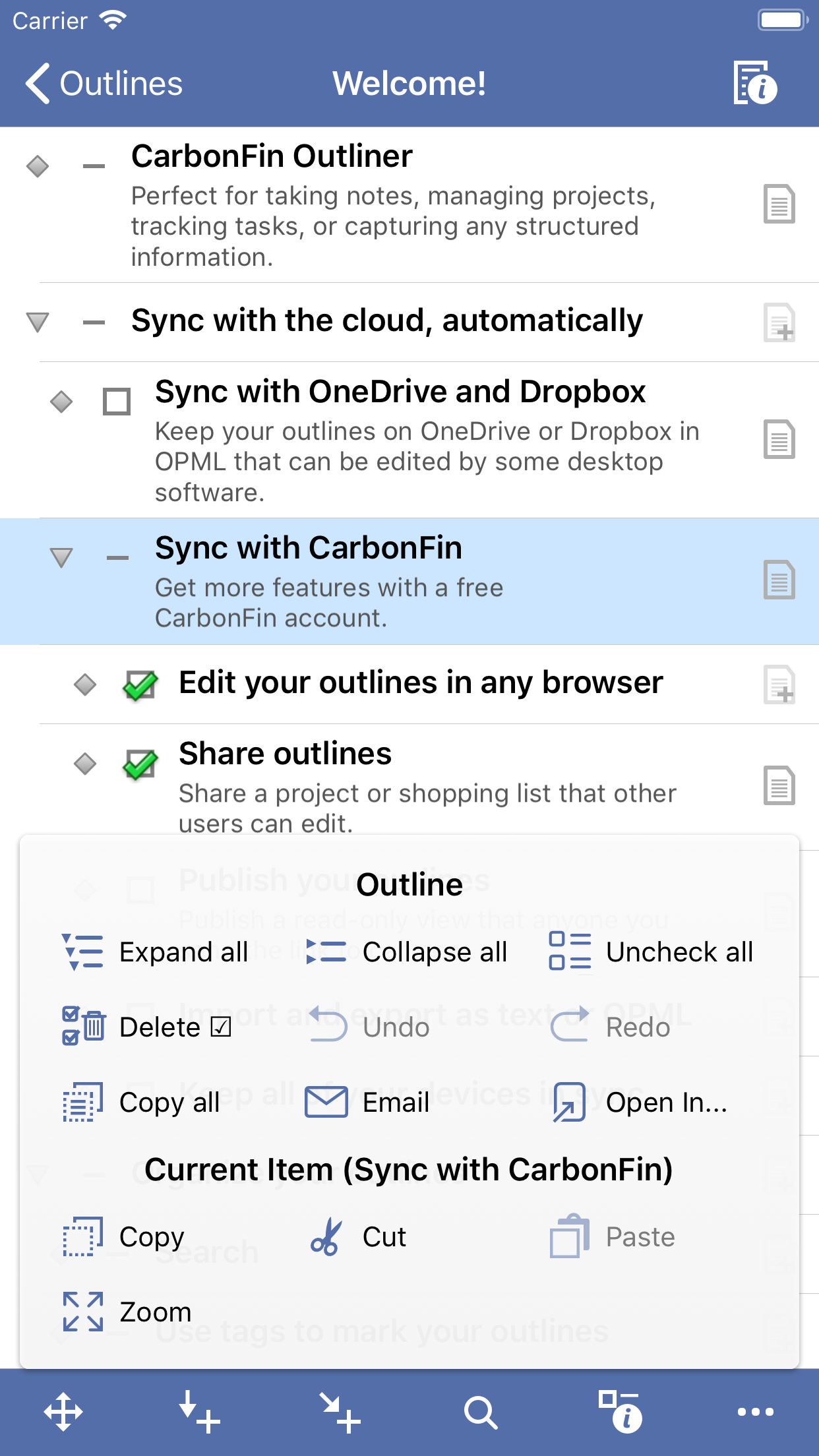This screenshot has width=819, height=1456.
Task: Select the CarbonFin Outliner title text
Action: 272,157
